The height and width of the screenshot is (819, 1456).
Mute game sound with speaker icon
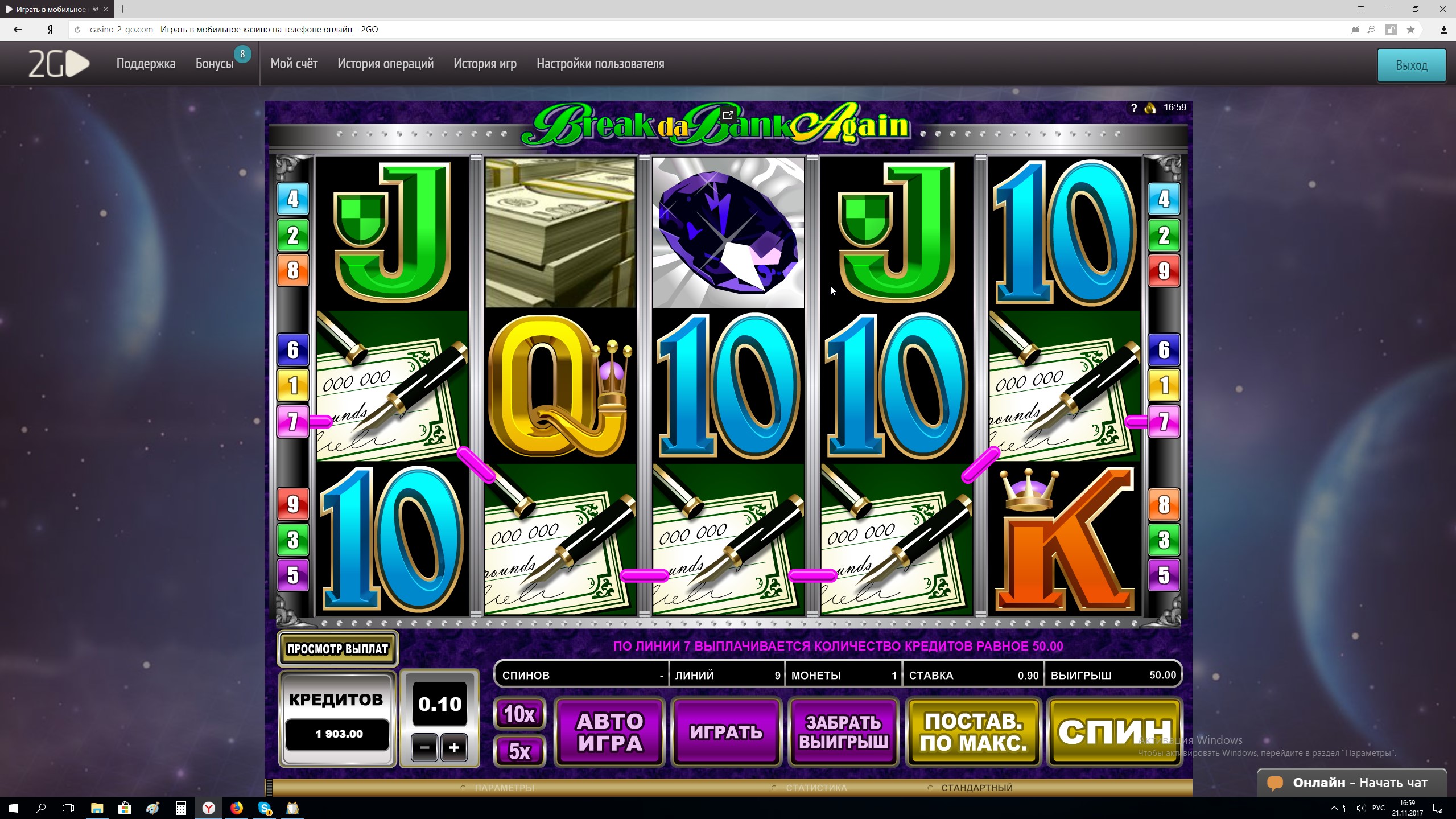point(1150,108)
